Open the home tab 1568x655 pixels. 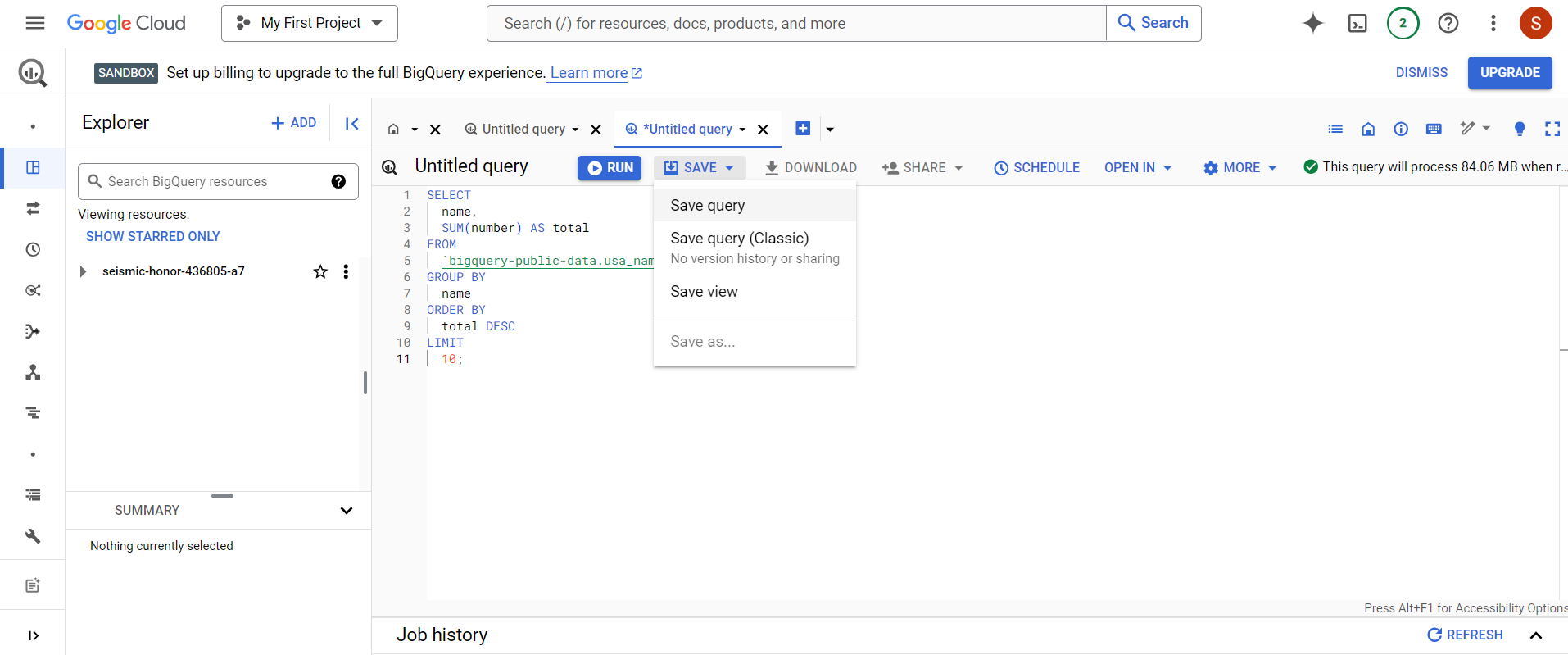pos(393,129)
